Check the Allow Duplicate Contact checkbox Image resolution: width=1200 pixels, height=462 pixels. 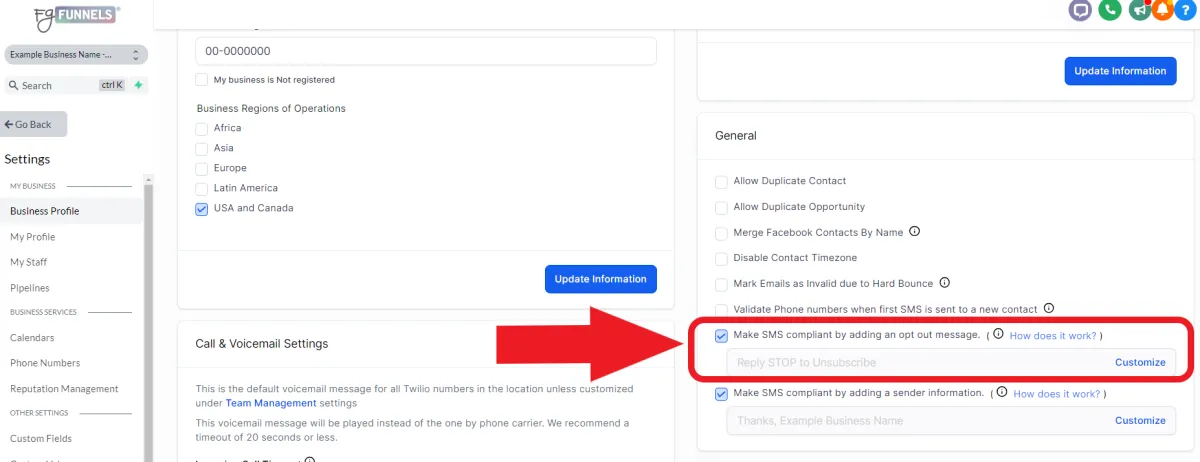point(721,182)
